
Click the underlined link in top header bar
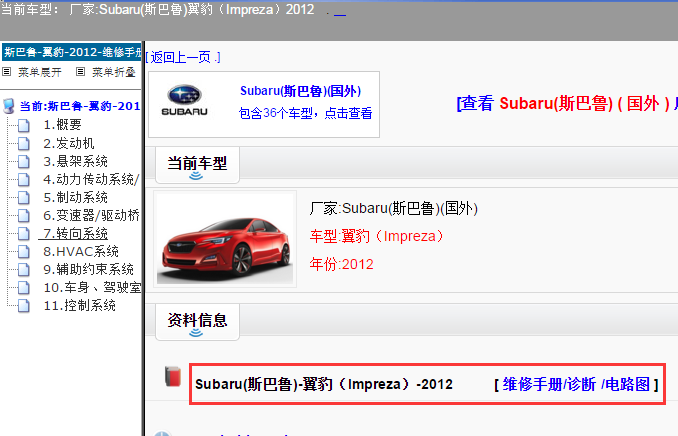[x=340, y=13]
